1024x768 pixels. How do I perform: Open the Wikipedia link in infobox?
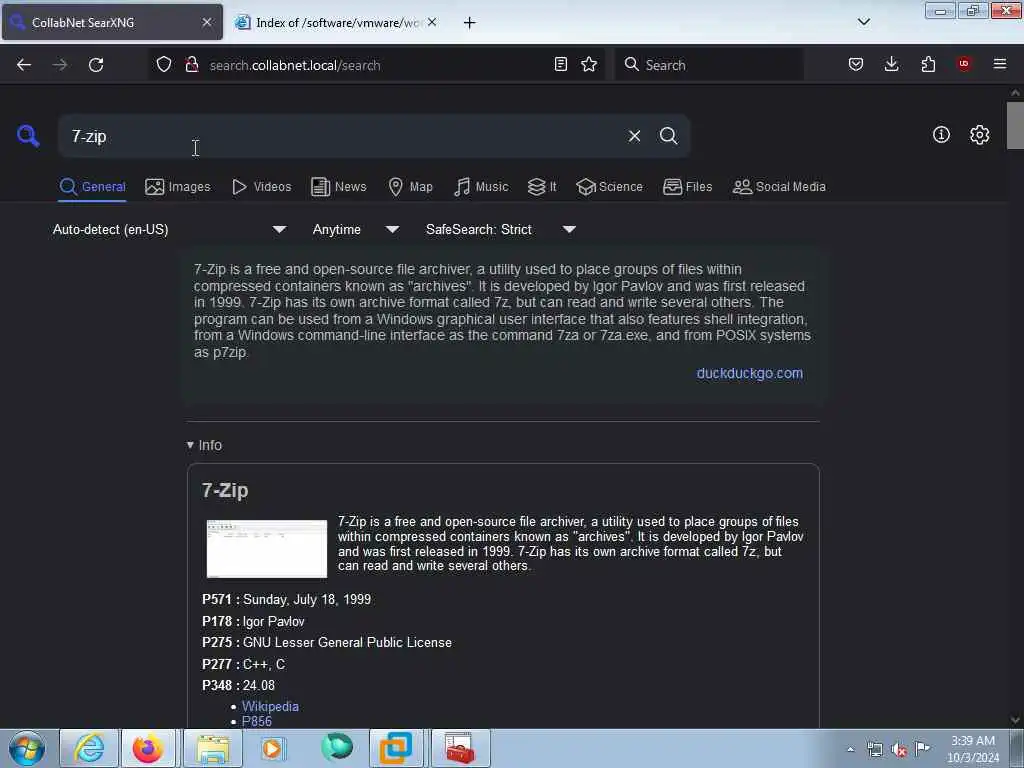(x=270, y=706)
